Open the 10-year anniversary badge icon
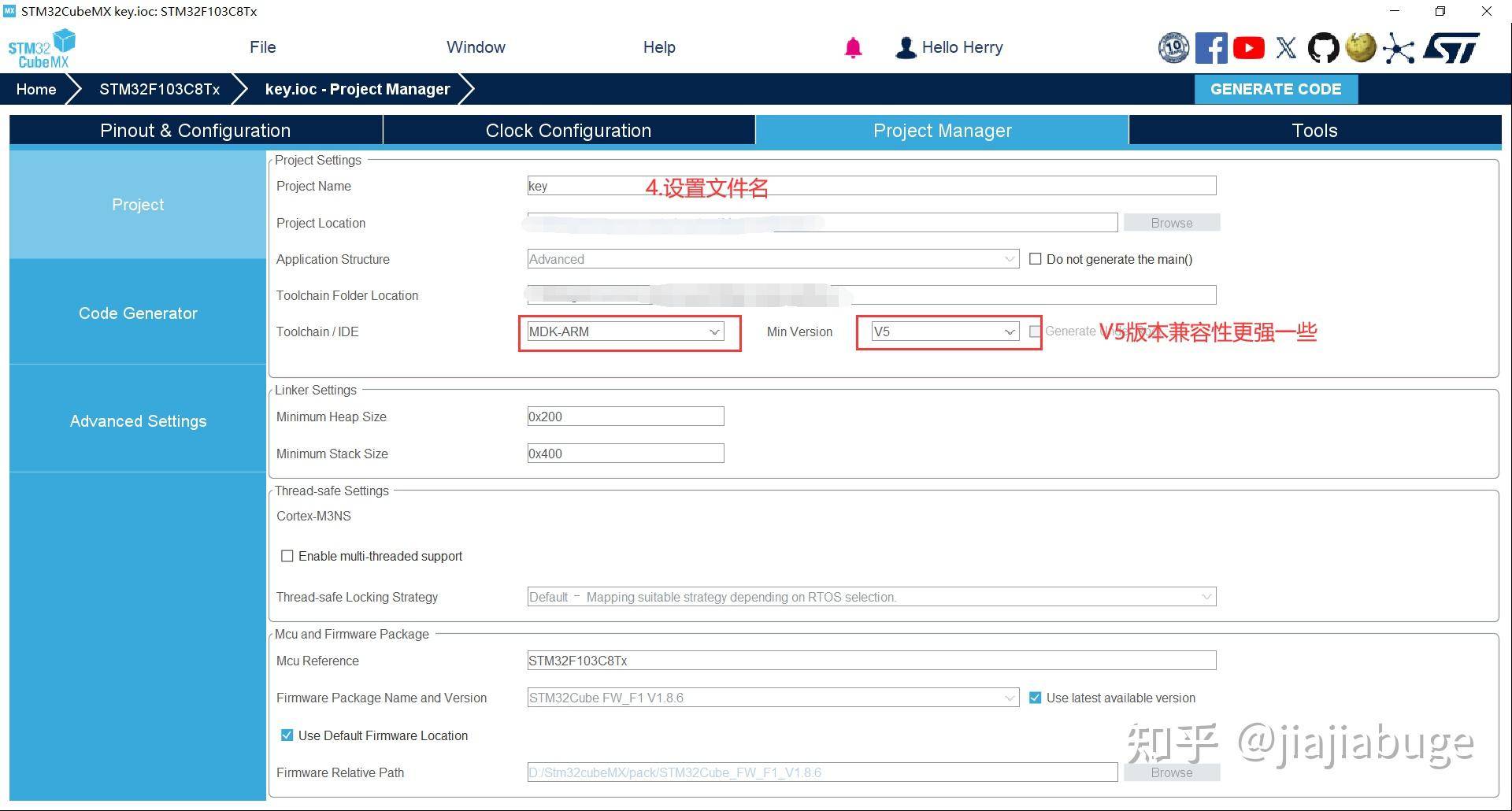The height and width of the screenshot is (811, 1512). (1173, 48)
